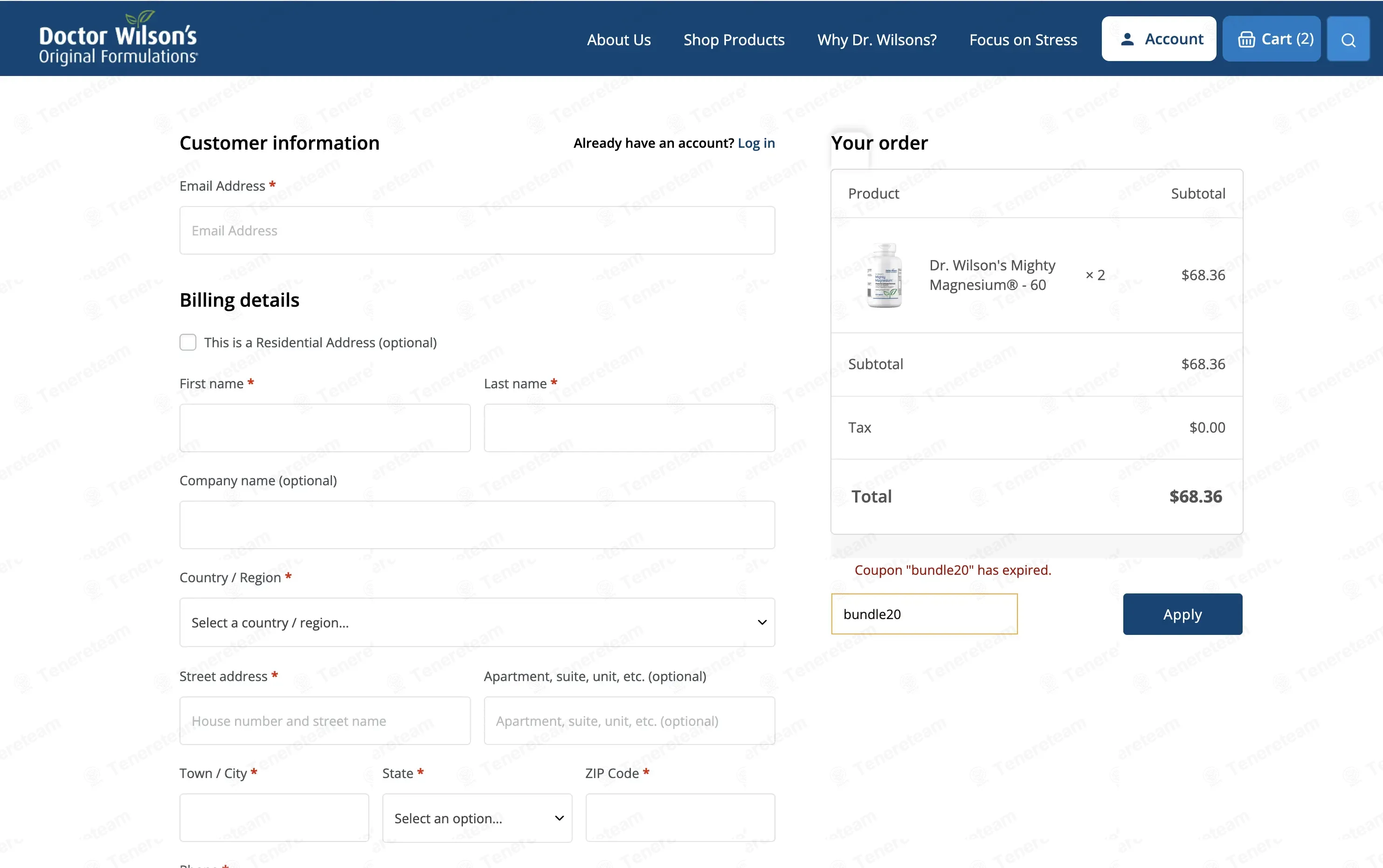Click the search magnifier icon

pyautogui.click(x=1348, y=39)
